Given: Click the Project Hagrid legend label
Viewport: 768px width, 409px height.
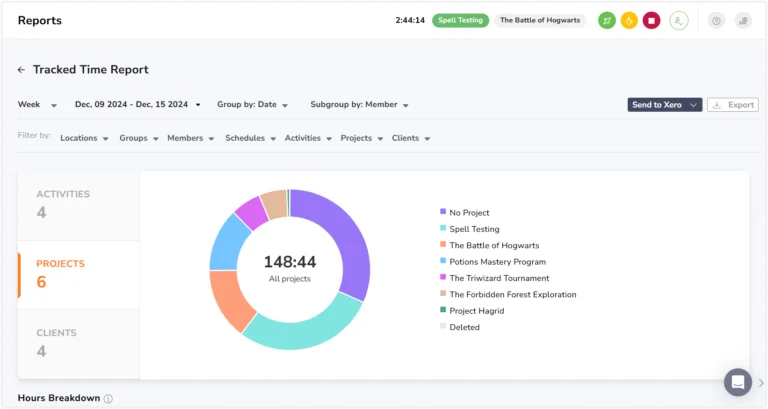Looking at the screenshot, I should pyautogui.click(x=477, y=311).
